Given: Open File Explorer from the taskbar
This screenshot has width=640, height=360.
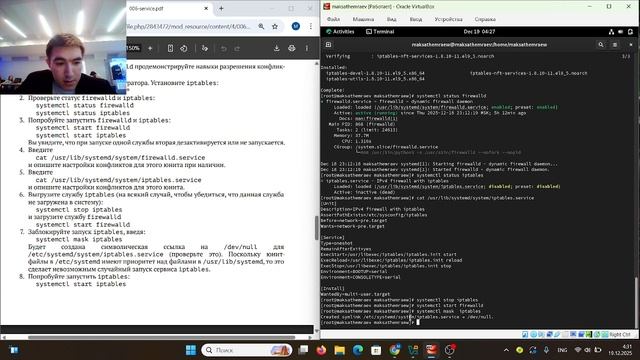Looking at the screenshot, I should [x=340, y=350].
